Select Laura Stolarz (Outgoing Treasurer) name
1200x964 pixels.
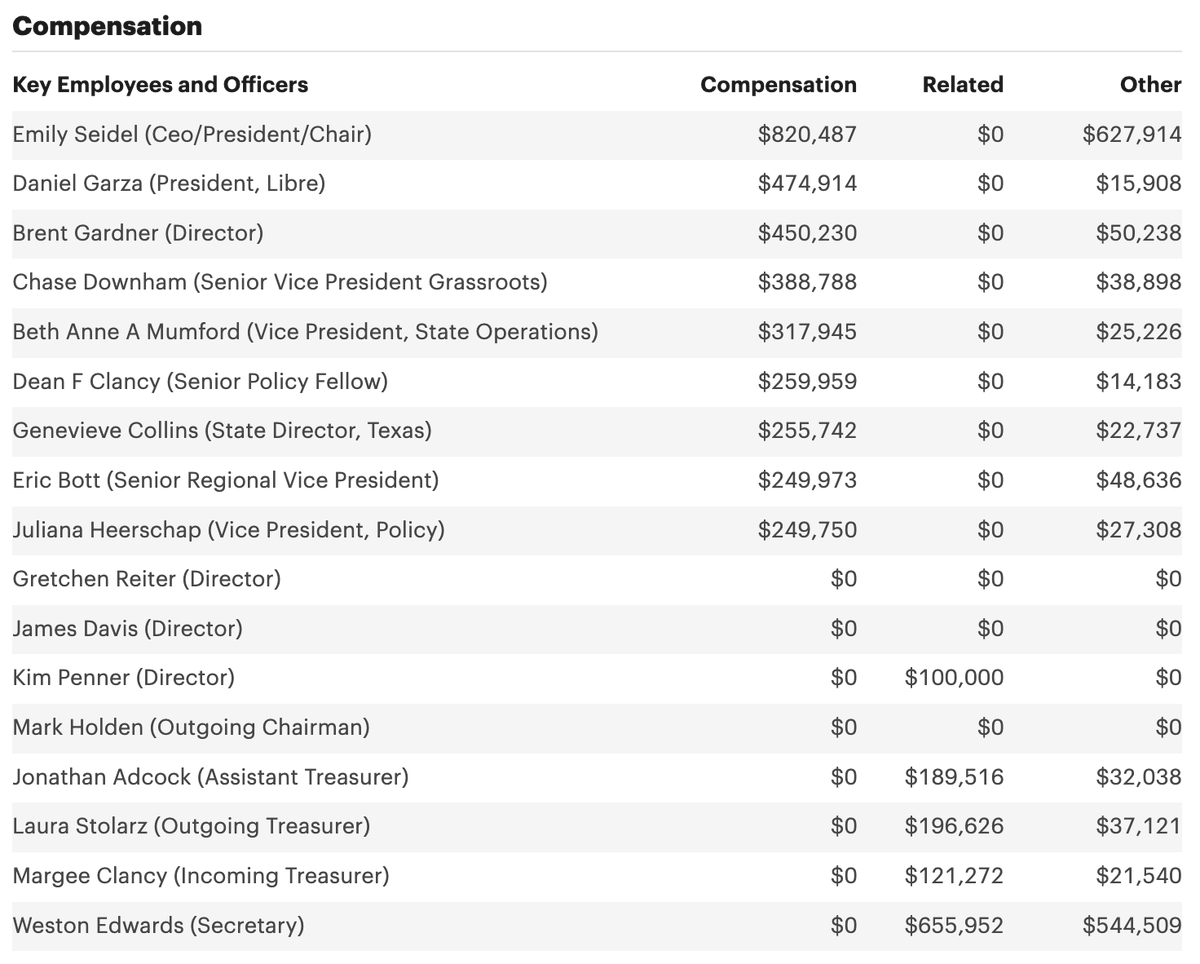(x=191, y=827)
